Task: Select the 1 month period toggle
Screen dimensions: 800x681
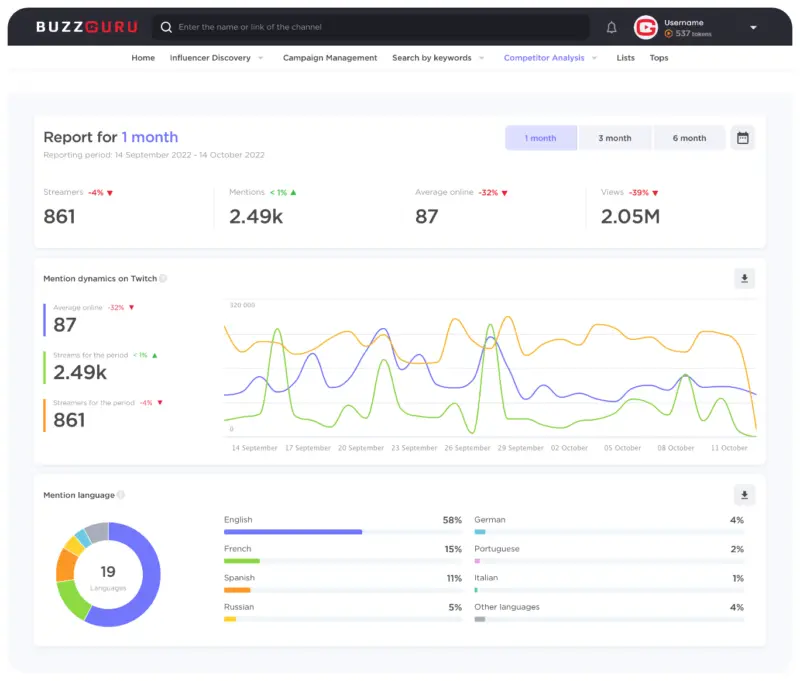Action: click(x=541, y=138)
